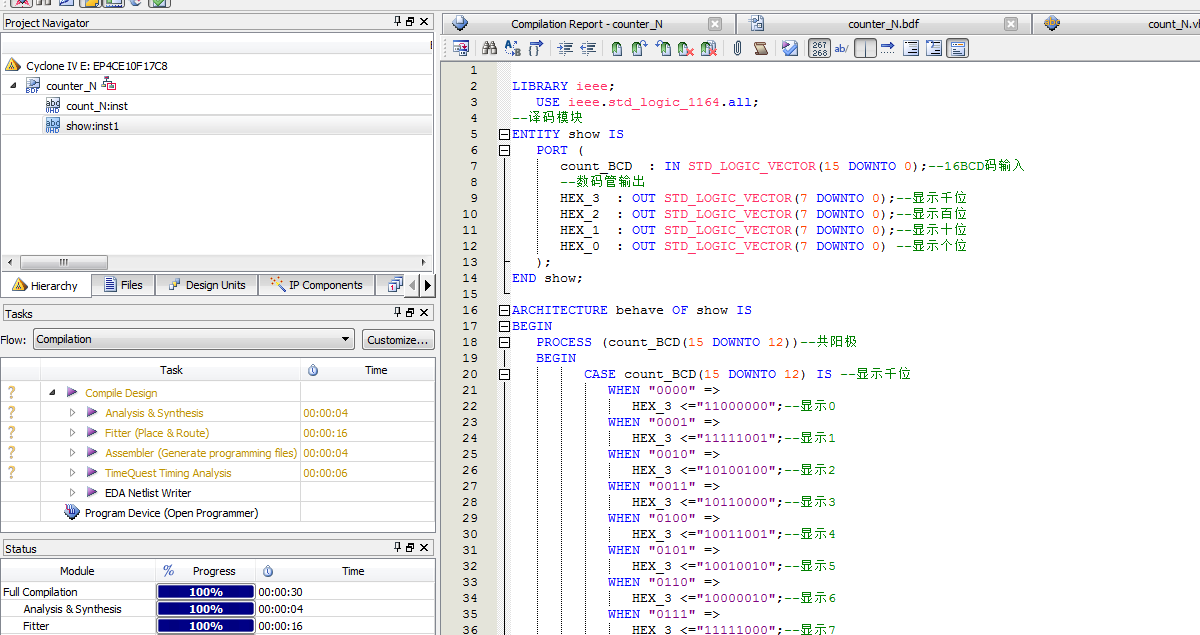Jump to next bookmark
The height and width of the screenshot is (635, 1200).
(639, 47)
